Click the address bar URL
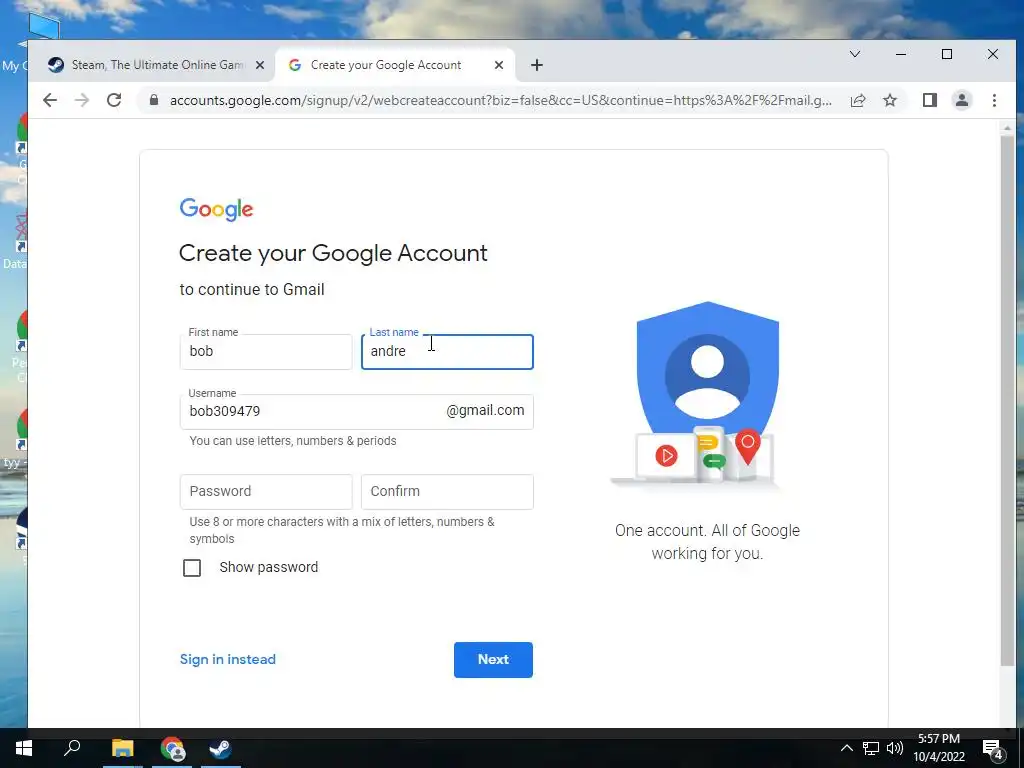Image resolution: width=1024 pixels, height=768 pixels. (x=500, y=100)
